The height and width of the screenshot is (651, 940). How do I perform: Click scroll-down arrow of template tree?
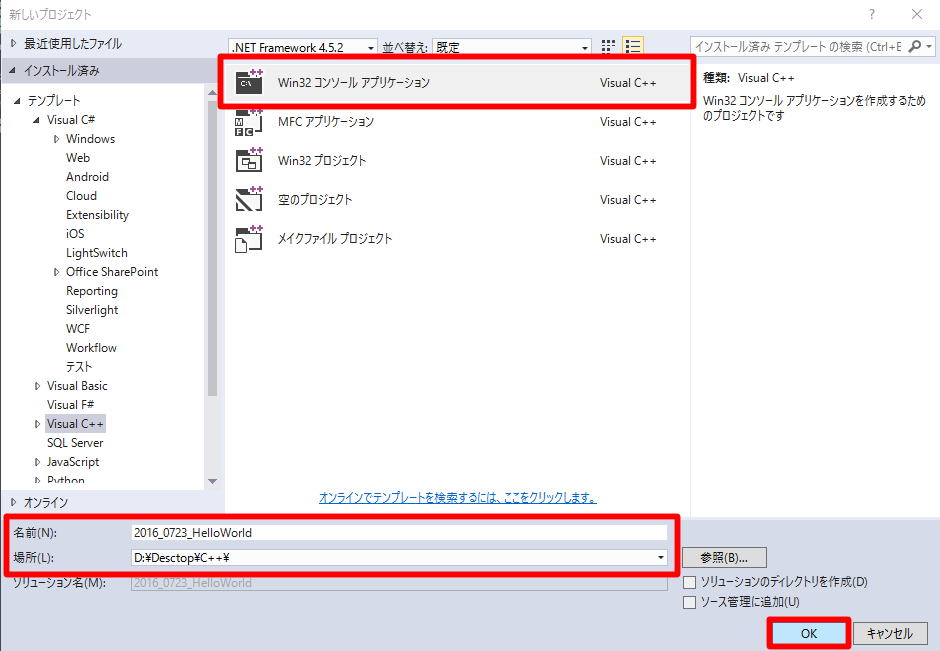pos(212,481)
